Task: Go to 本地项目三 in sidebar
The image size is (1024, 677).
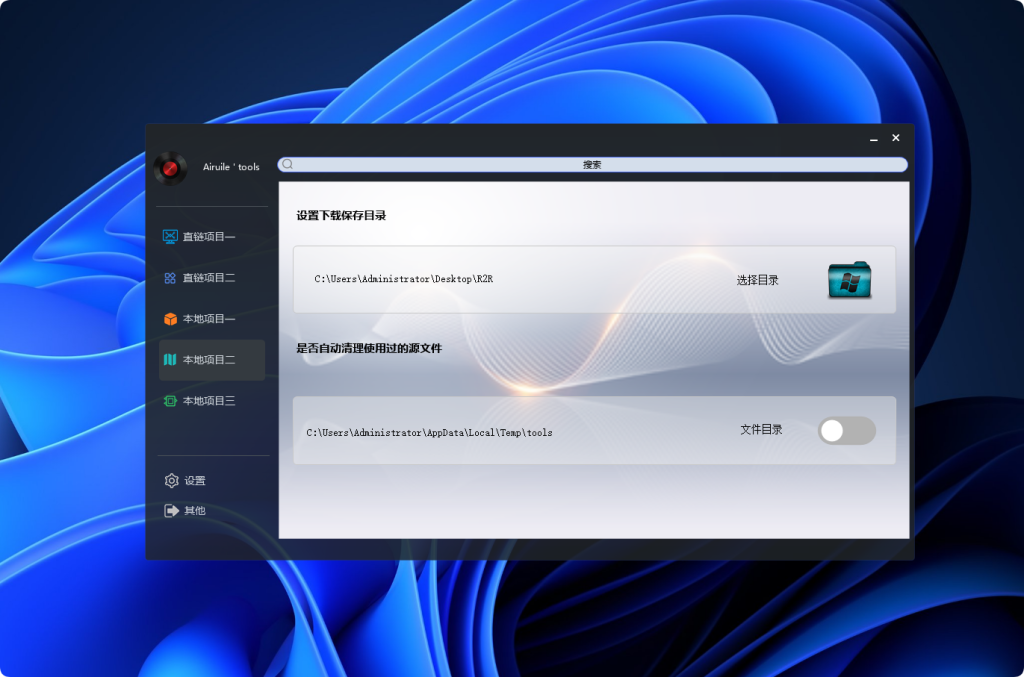Action: point(212,401)
